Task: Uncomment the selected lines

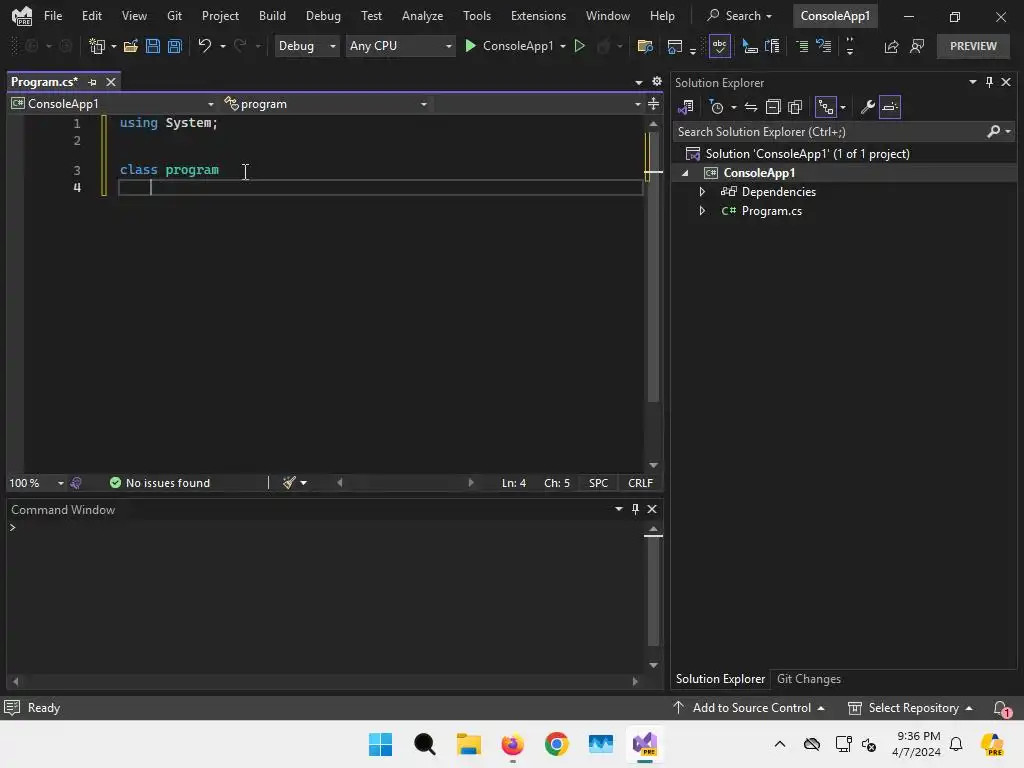Action: (x=824, y=46)
